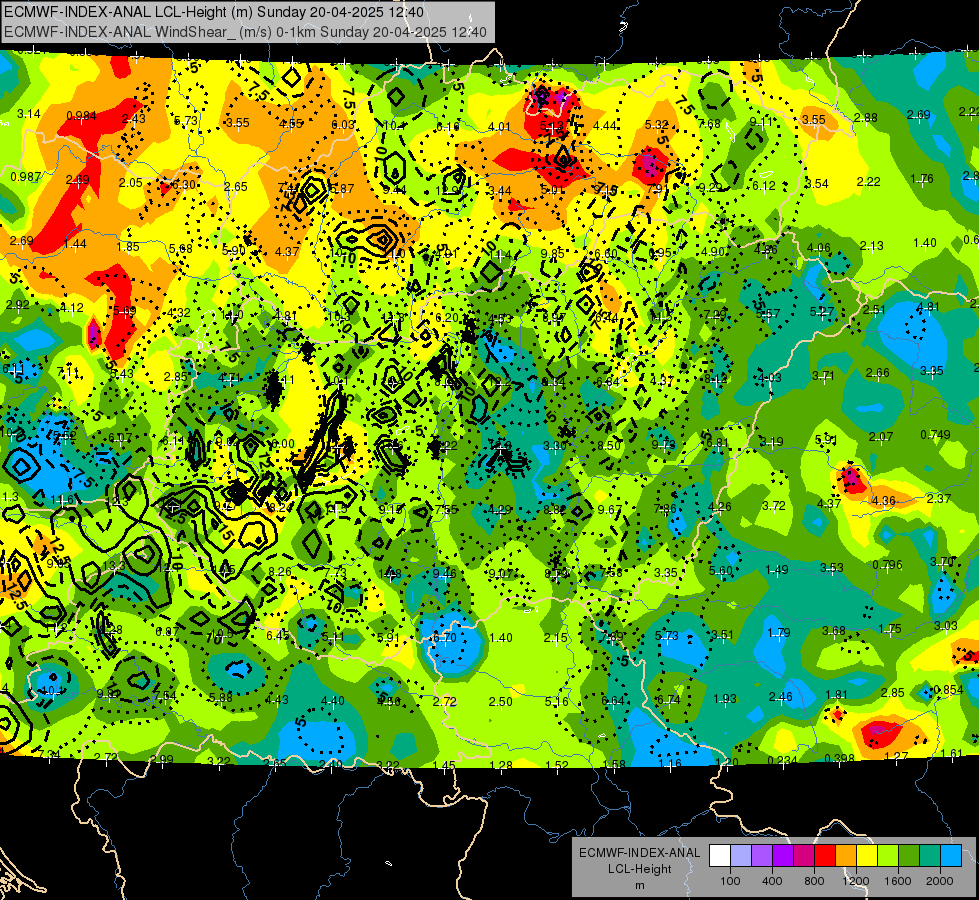The width and height of the screenshot is (979, 900).
Task: Click the legend label '400'
Action: tap(772, 881)
